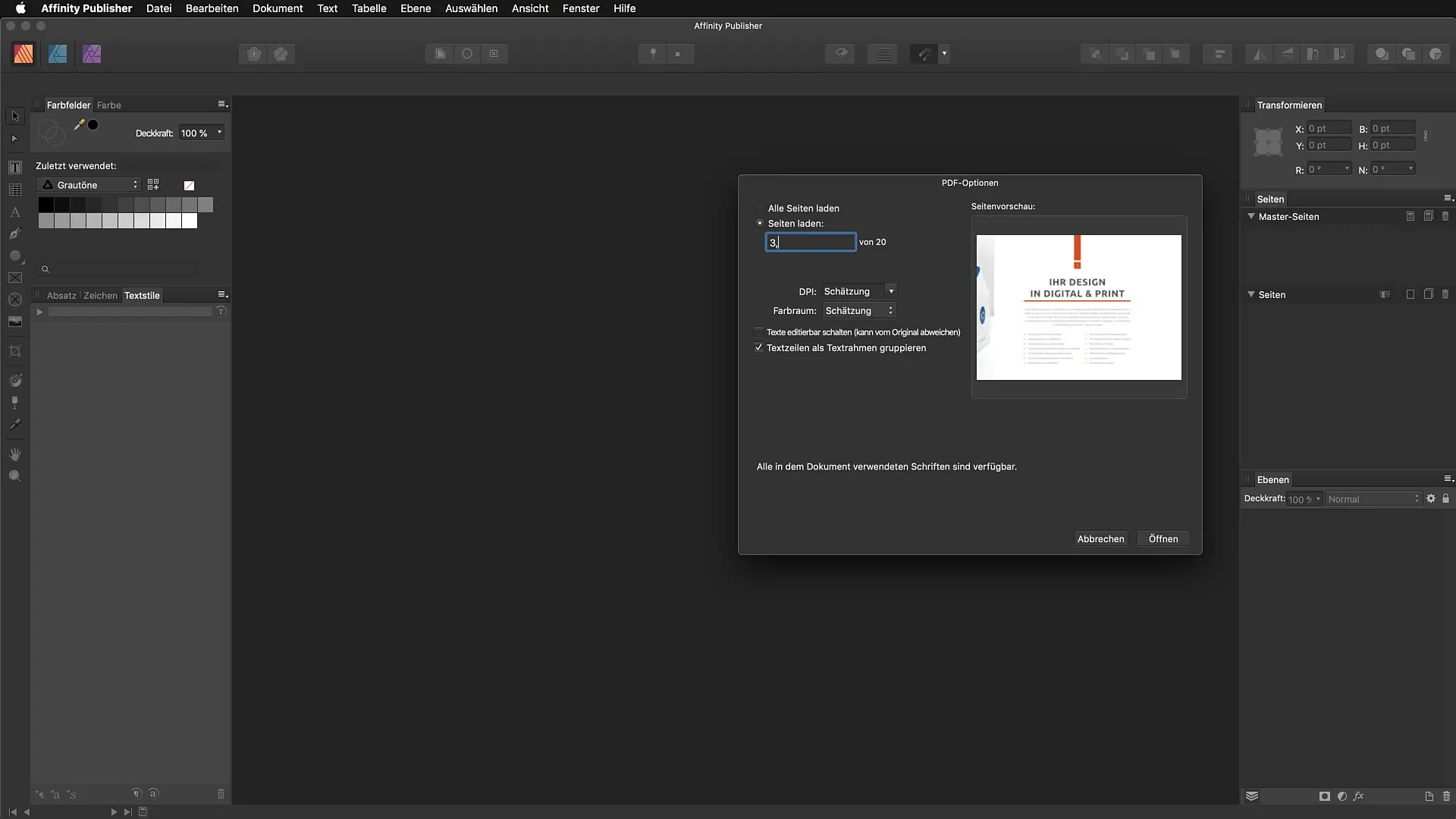The width and height of the screenshot is (1456, 819).
Task: Select the Vector Crop tool
Action: click(x=15, y=351)
